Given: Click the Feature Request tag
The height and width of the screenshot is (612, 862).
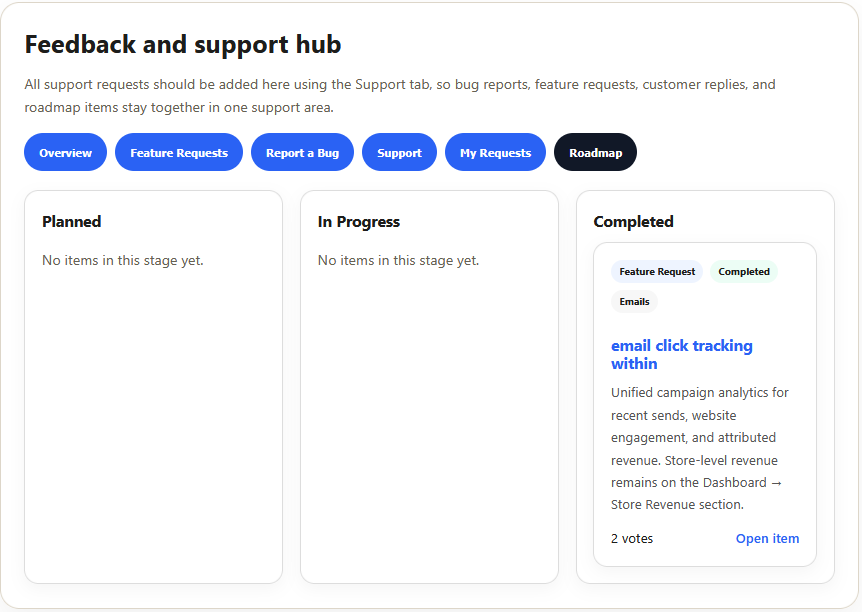Looking at the screenshot, I should [657, 272].
